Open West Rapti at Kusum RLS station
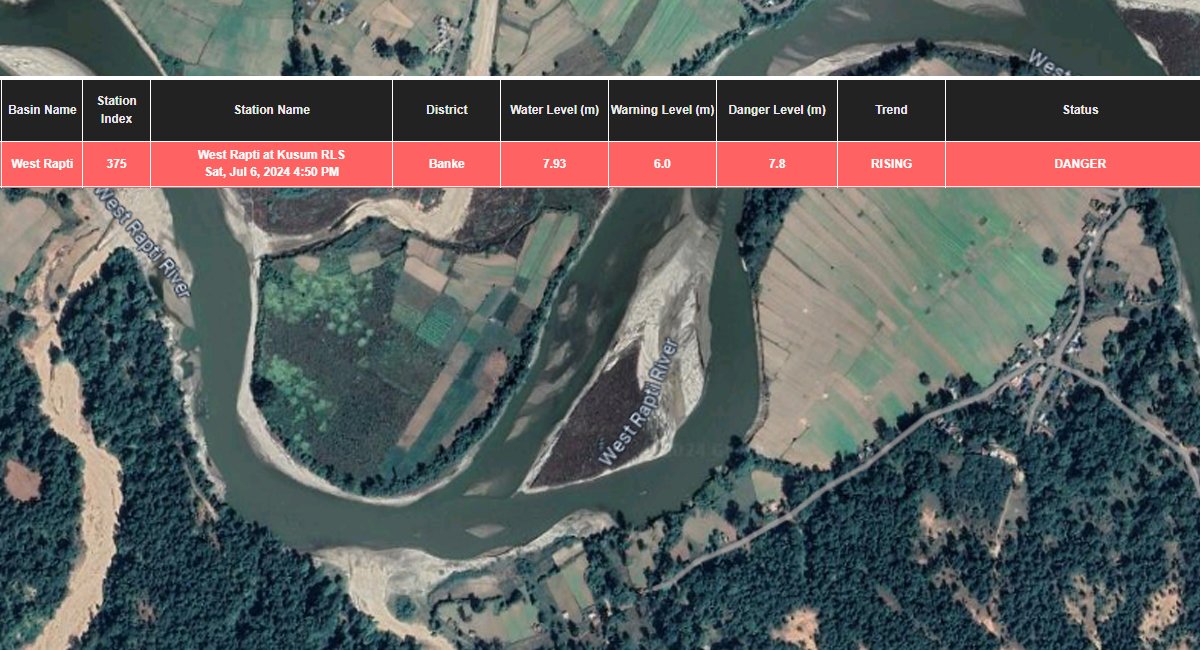 (272, 155)
